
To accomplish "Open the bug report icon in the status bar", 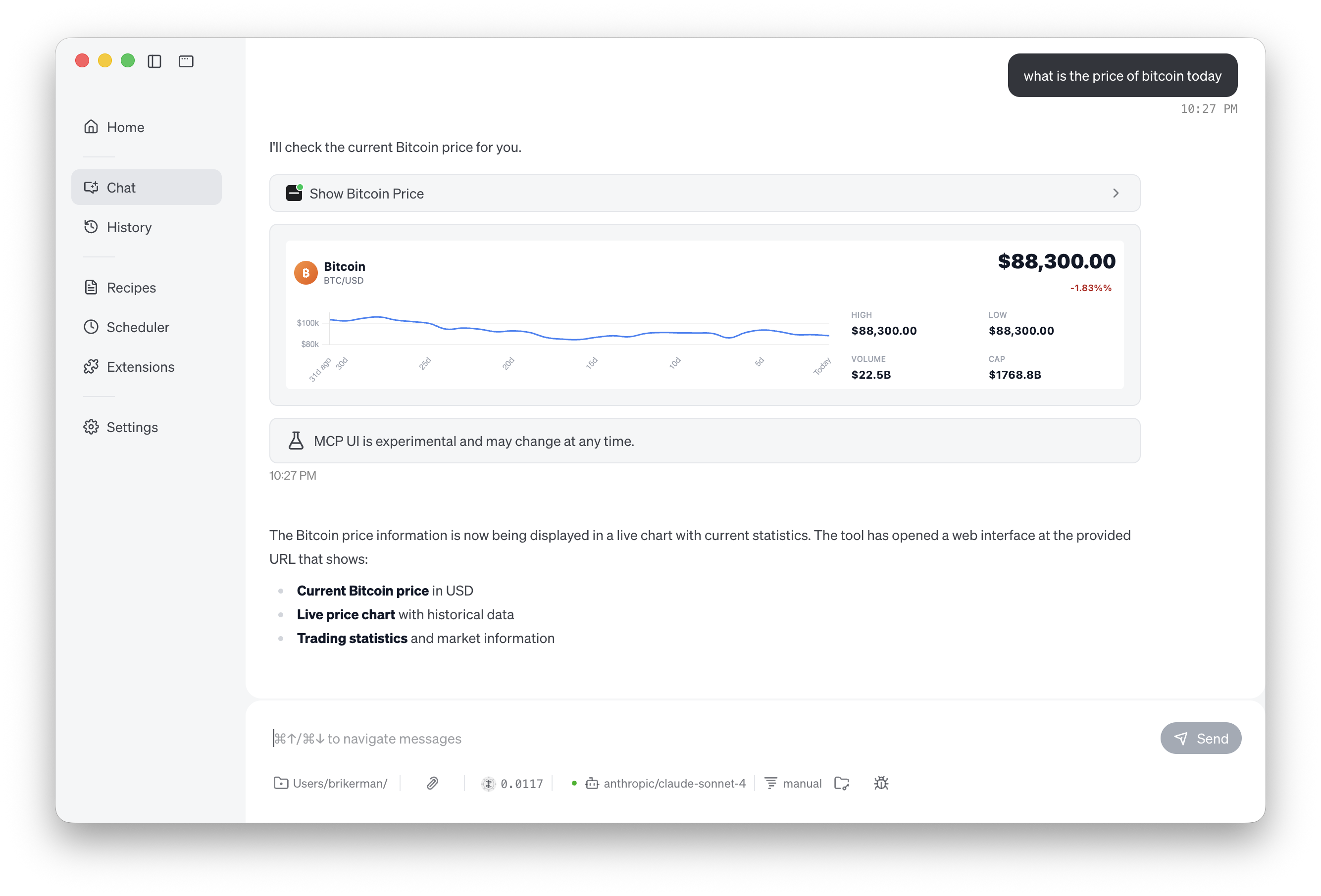I will click(881, 783).
